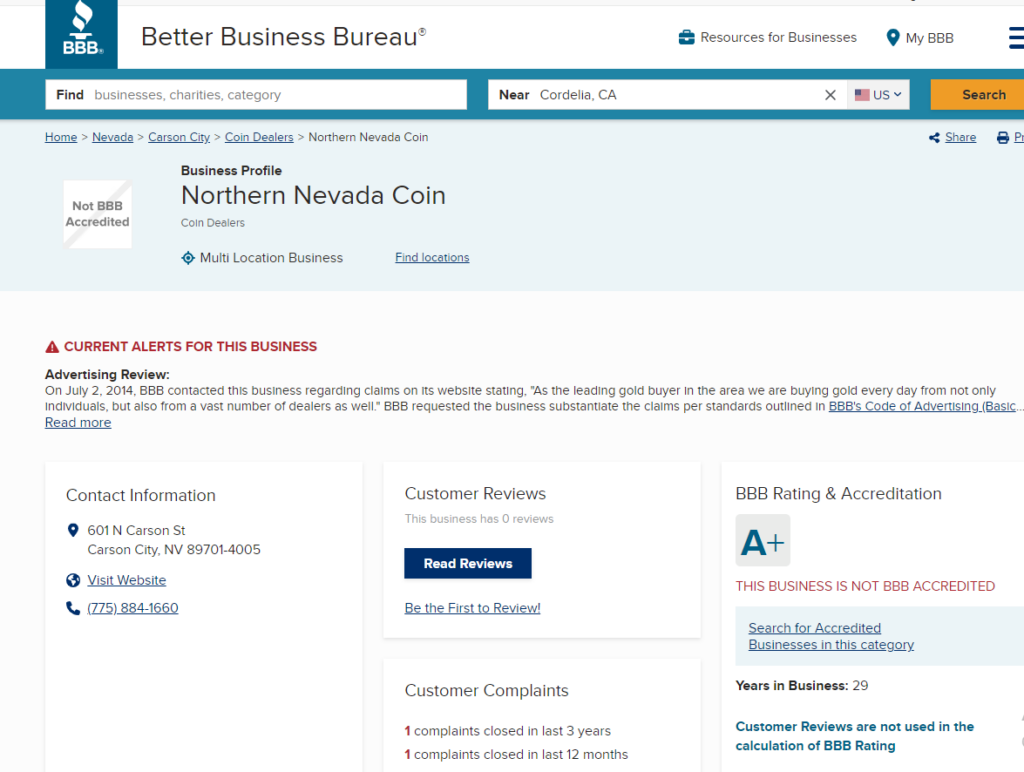The width and height of the screenshot is (1024, 772).
Task: Open Search for Accredited Businesses link
Action: 831,636
